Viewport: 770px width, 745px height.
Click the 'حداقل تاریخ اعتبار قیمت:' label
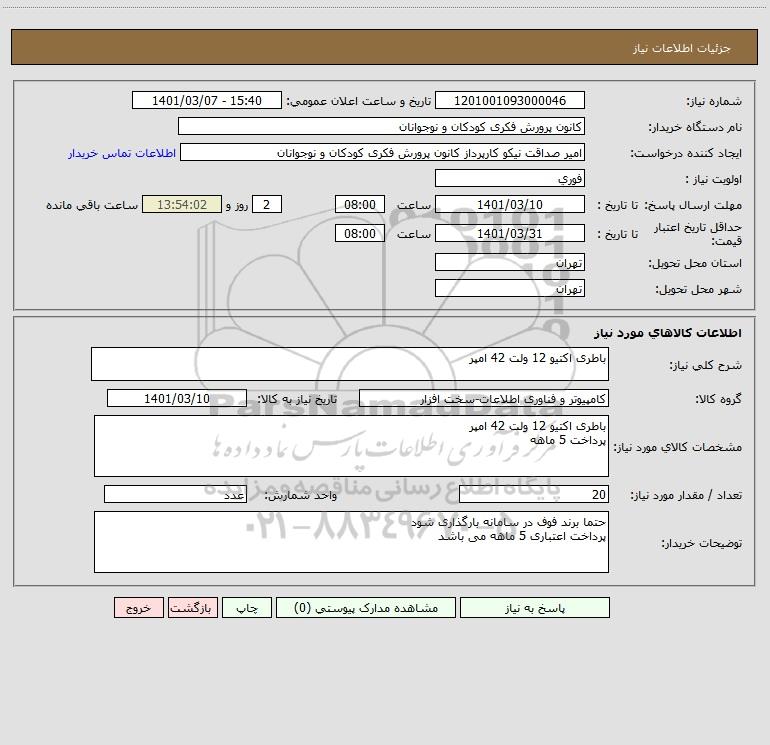click(x=698, y=234)
